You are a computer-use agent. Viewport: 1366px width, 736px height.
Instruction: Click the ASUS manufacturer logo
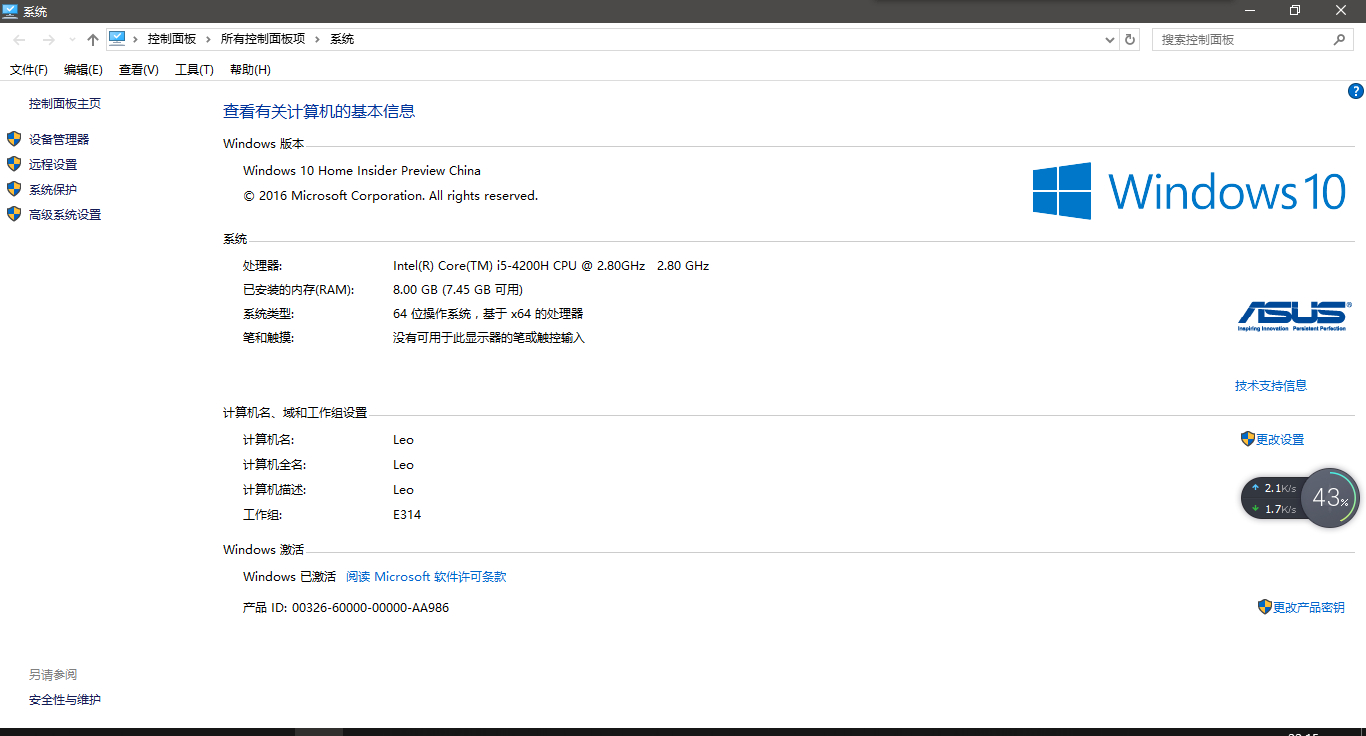(1292, 316)
